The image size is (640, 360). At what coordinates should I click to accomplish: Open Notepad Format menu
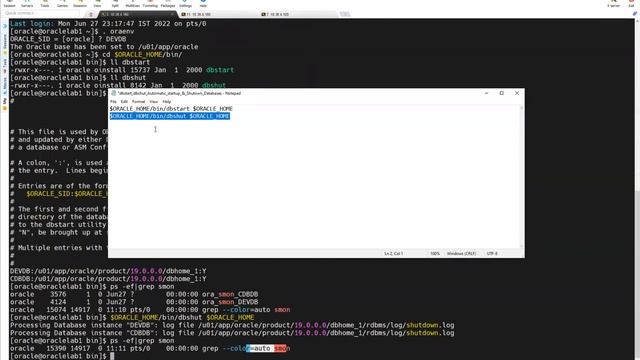(x=138, y=102)
